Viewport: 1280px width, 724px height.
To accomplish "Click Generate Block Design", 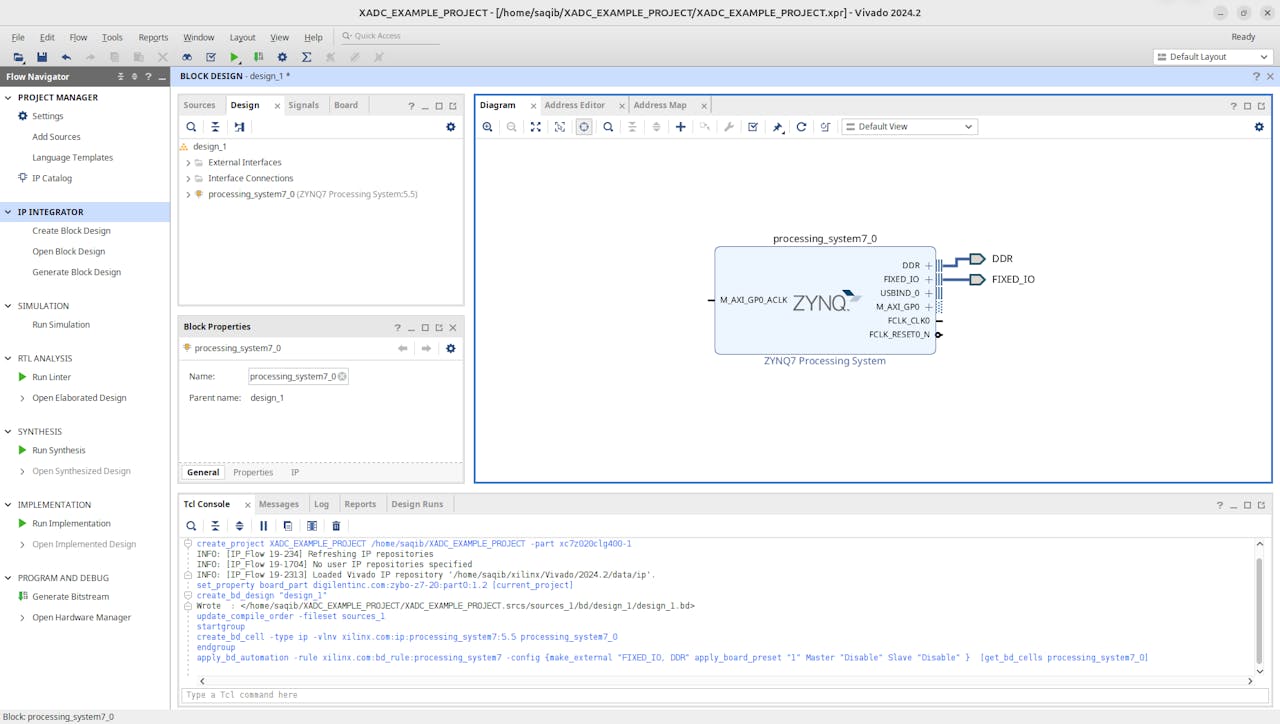I will point(76,272).
